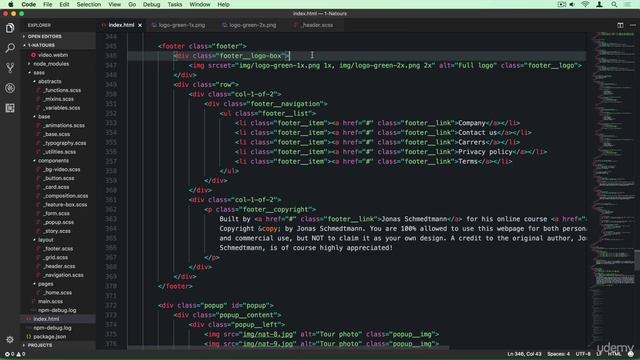Open the Search view in activity bar
Viewport: 640px width, 360px height.
click(10, 48)
